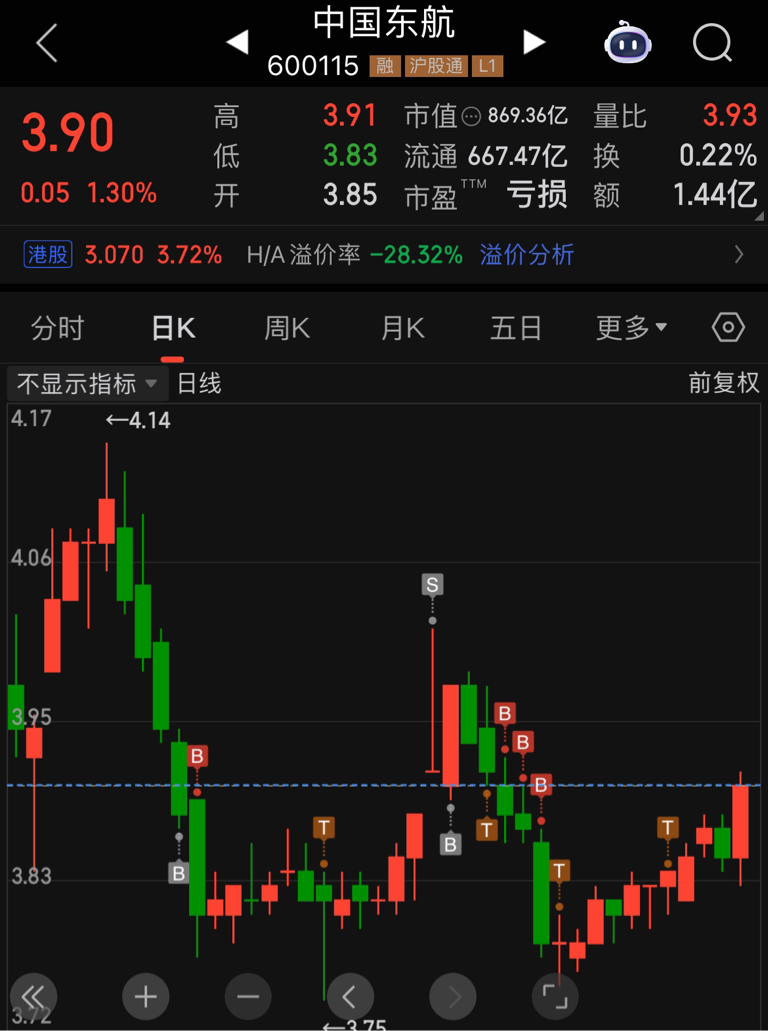The image size is (768, 1031).
Task: Jump to earliest candles with double-left arrow
Action: (x=34, y=997)
